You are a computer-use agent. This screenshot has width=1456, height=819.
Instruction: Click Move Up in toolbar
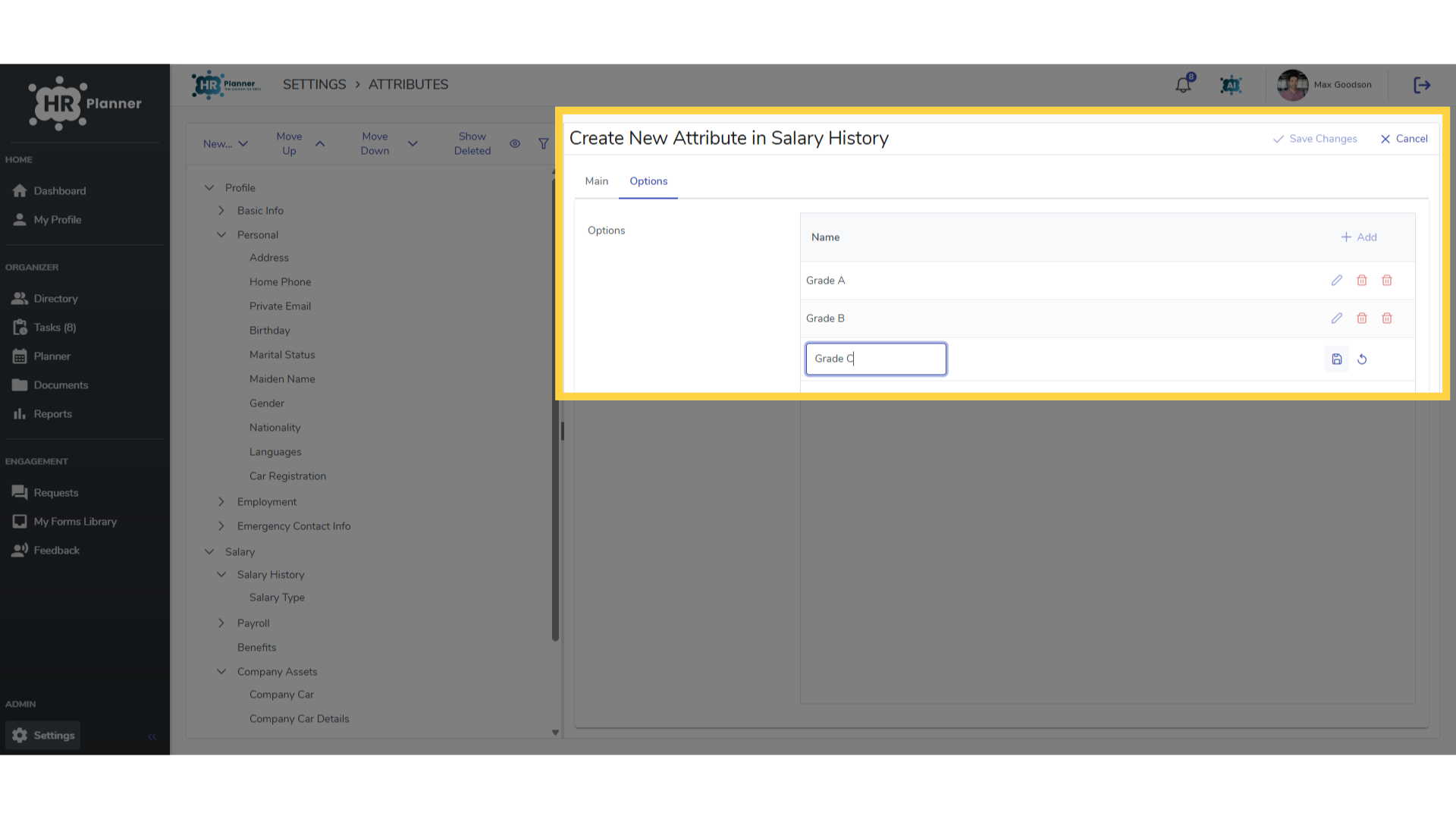coord(300,143)
